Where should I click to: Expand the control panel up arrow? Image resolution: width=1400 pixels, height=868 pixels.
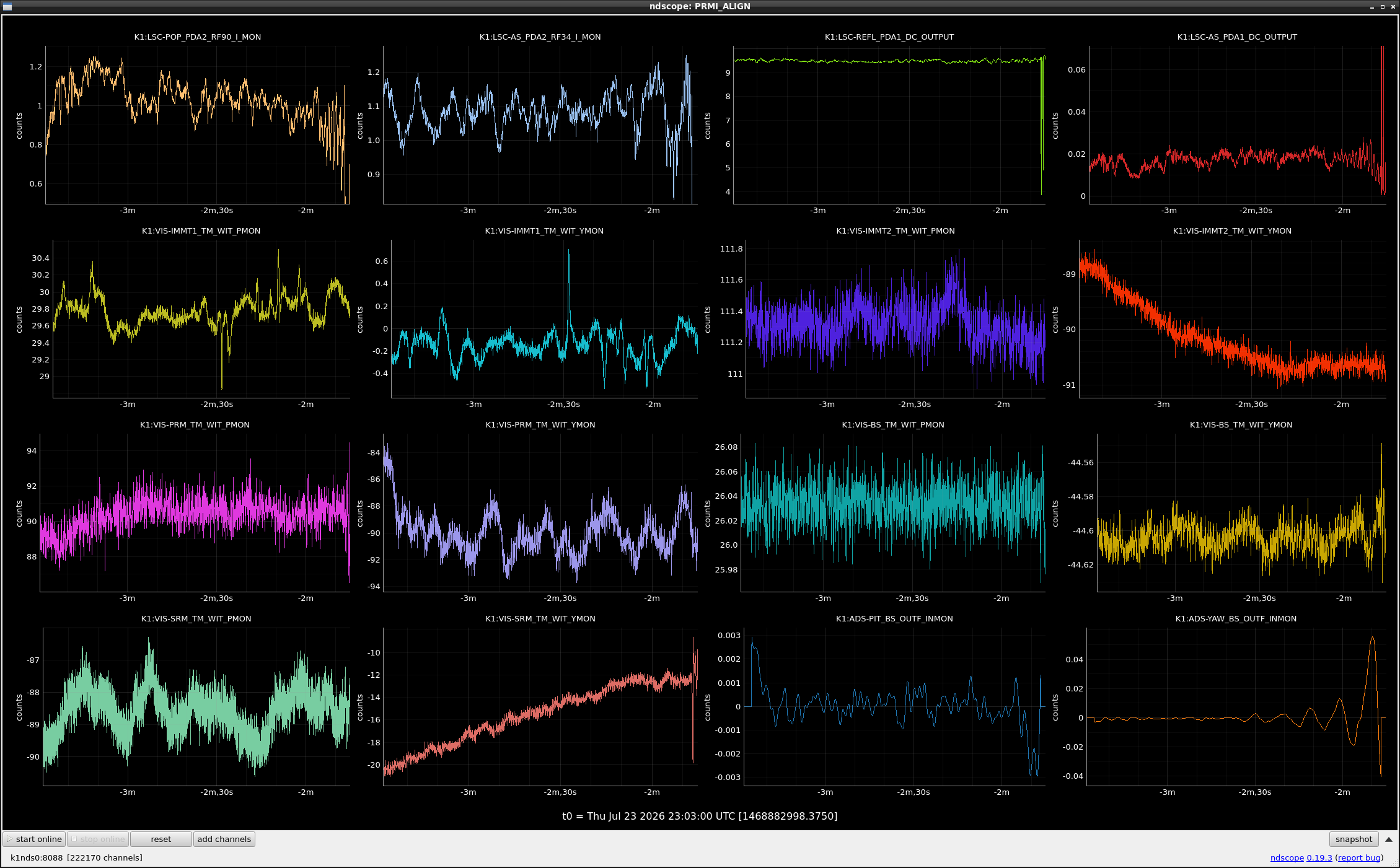tap(1389, 840)
